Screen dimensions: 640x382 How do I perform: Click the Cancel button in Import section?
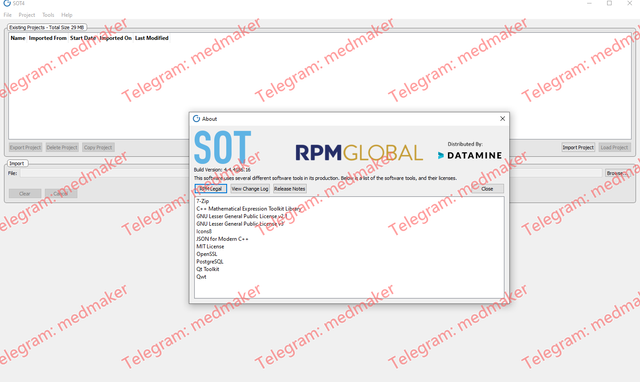point(61,193)
